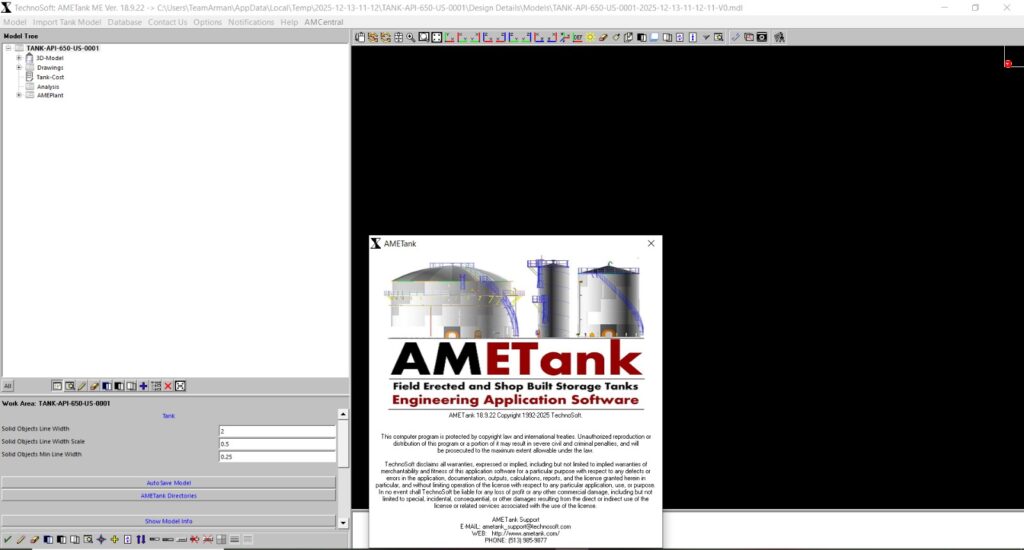Click the Model Tree panel header text
The height and width of the screenshot is (550, 1024).
(x=21, y=36)
